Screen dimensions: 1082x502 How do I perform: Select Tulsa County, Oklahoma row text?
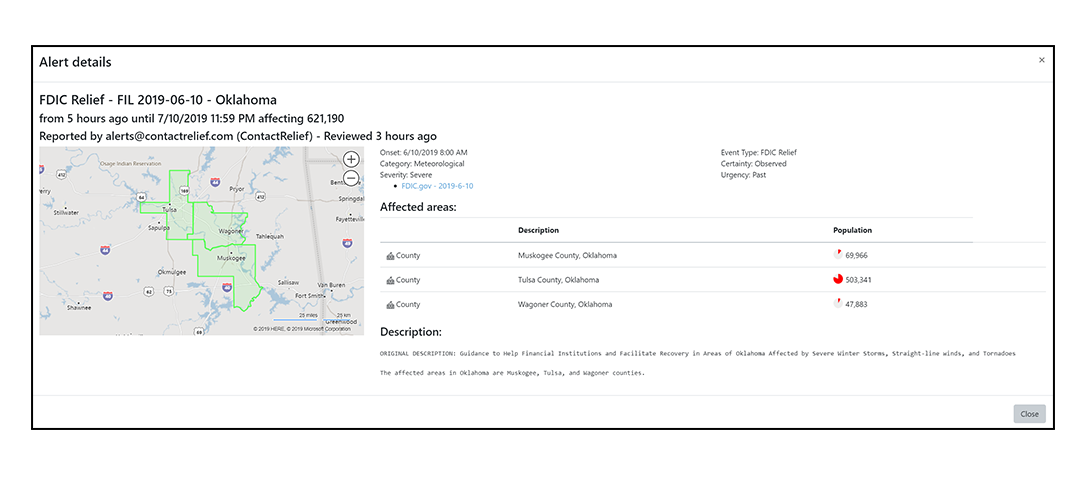point(558,280)
